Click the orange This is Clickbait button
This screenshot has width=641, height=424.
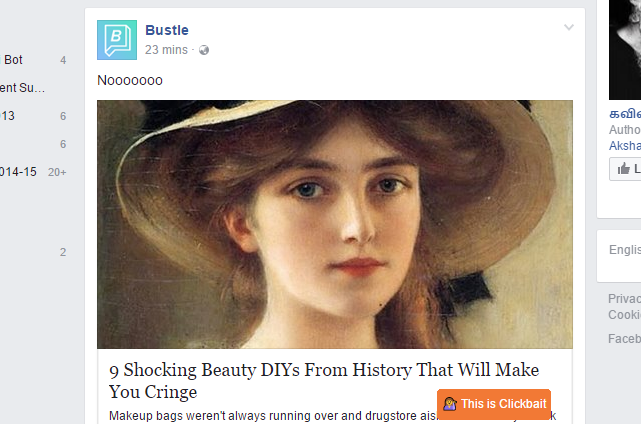click(x=494, y=404)
